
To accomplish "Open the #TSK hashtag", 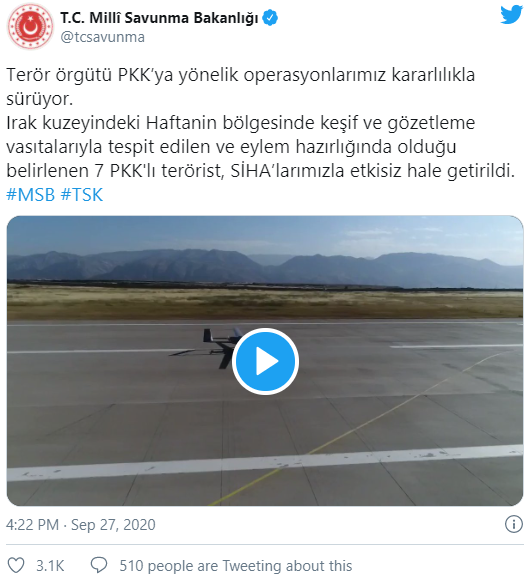I will click(x=81, y=195).
